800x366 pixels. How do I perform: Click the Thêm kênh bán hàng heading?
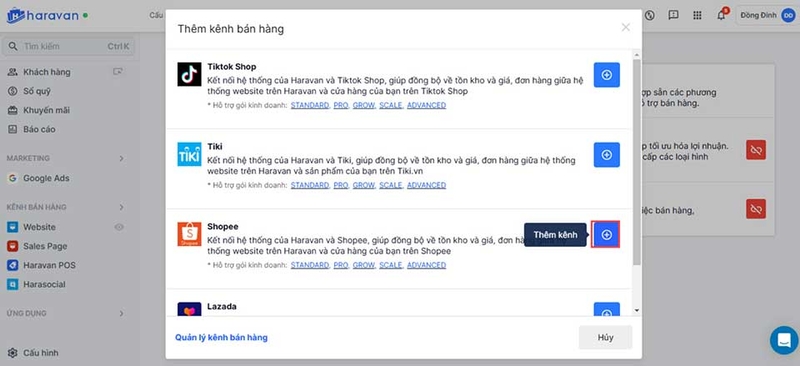pyautogui.click(x=231, y=29)
